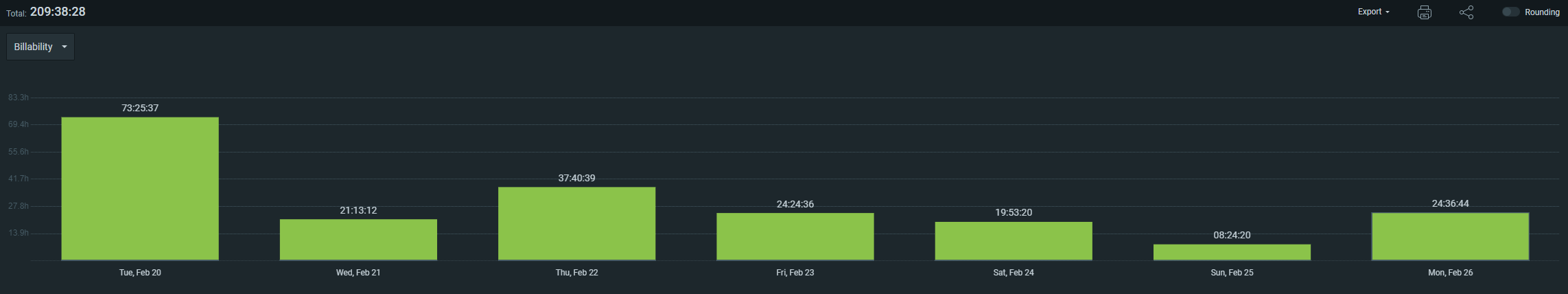The width and height of the screenshot is (1568, 294).
Task: Select the green bar for Fri, Feb 23
Action: point(795,236)
